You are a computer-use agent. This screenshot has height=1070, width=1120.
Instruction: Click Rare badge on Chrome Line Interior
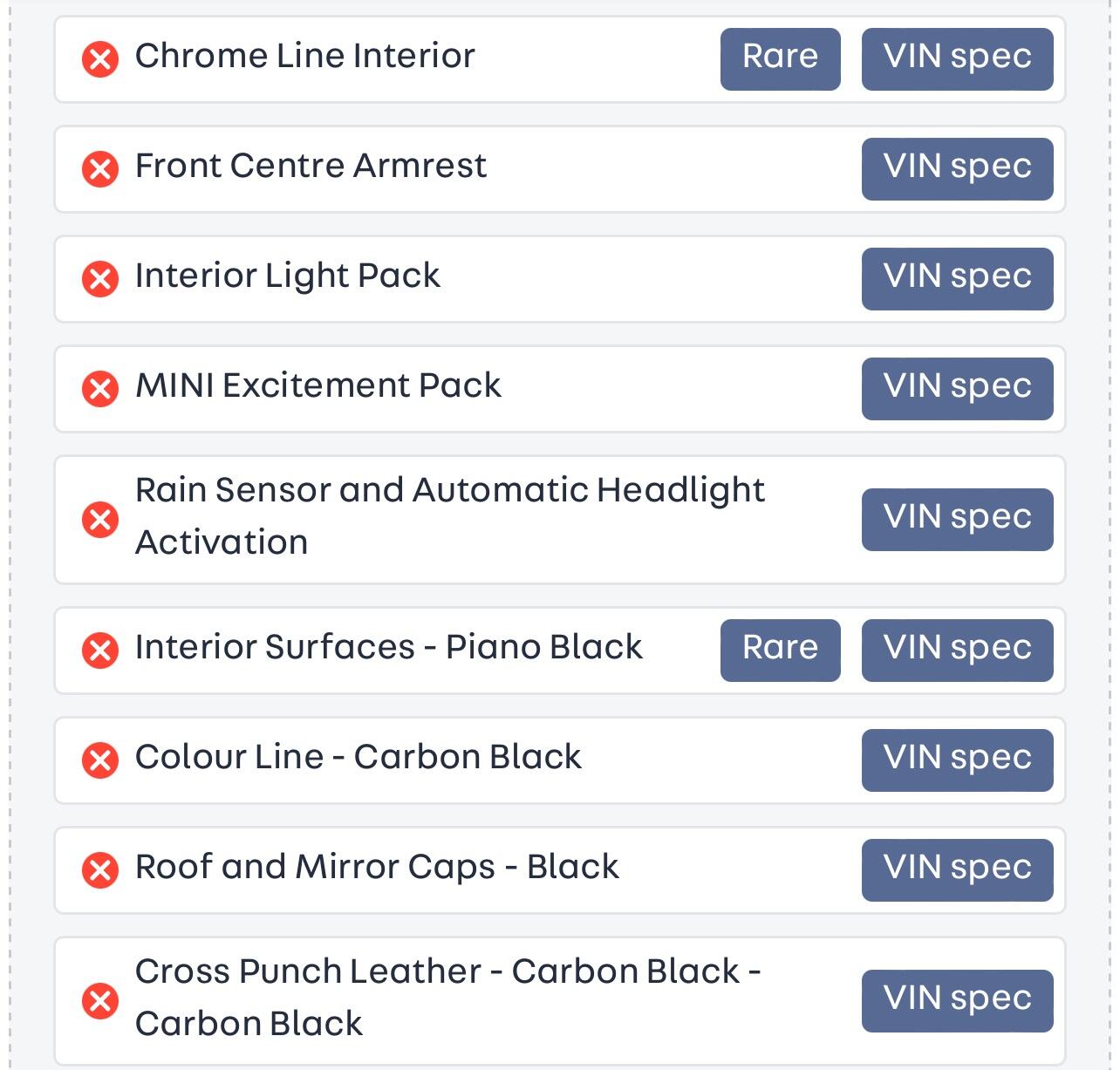[780, 58]
